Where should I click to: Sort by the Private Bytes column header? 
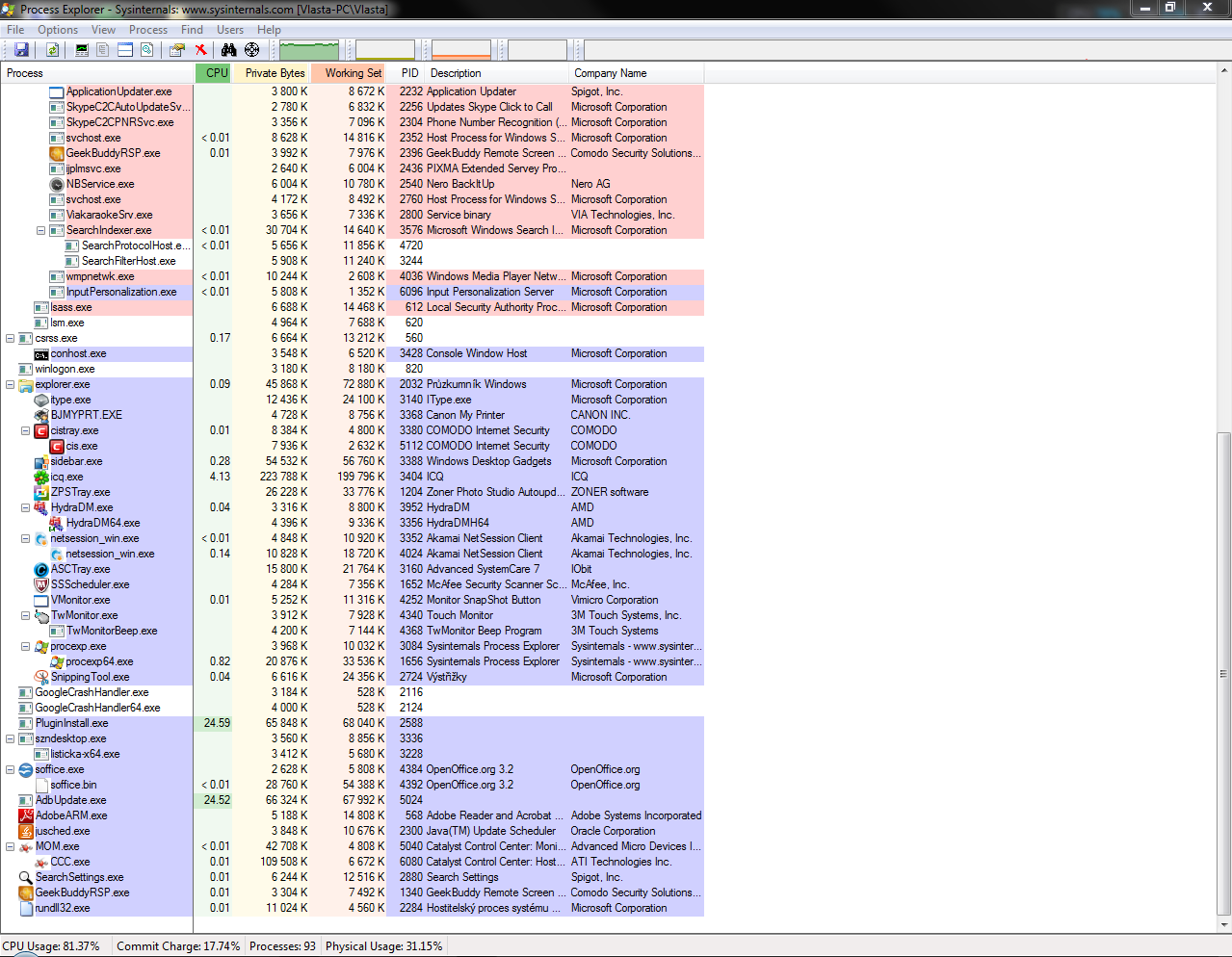tap(275, 73)
